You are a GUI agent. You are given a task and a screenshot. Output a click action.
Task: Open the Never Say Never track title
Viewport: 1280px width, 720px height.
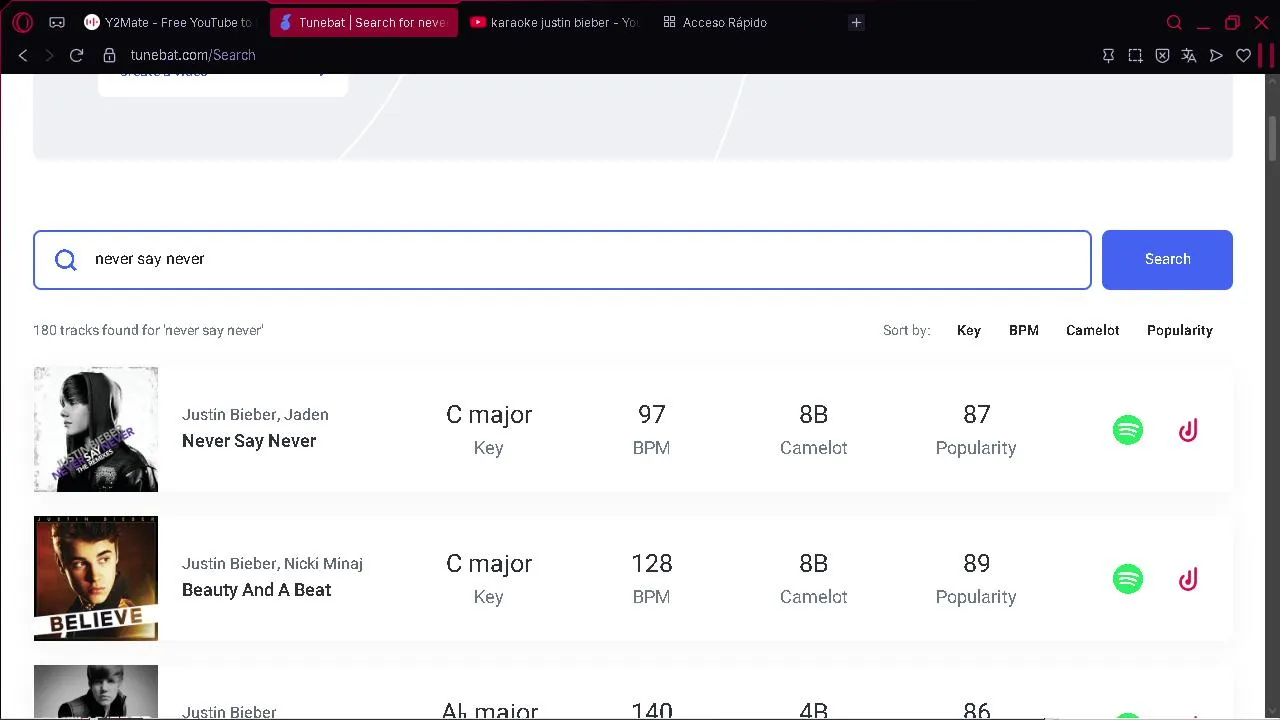(x=249, y=441)
